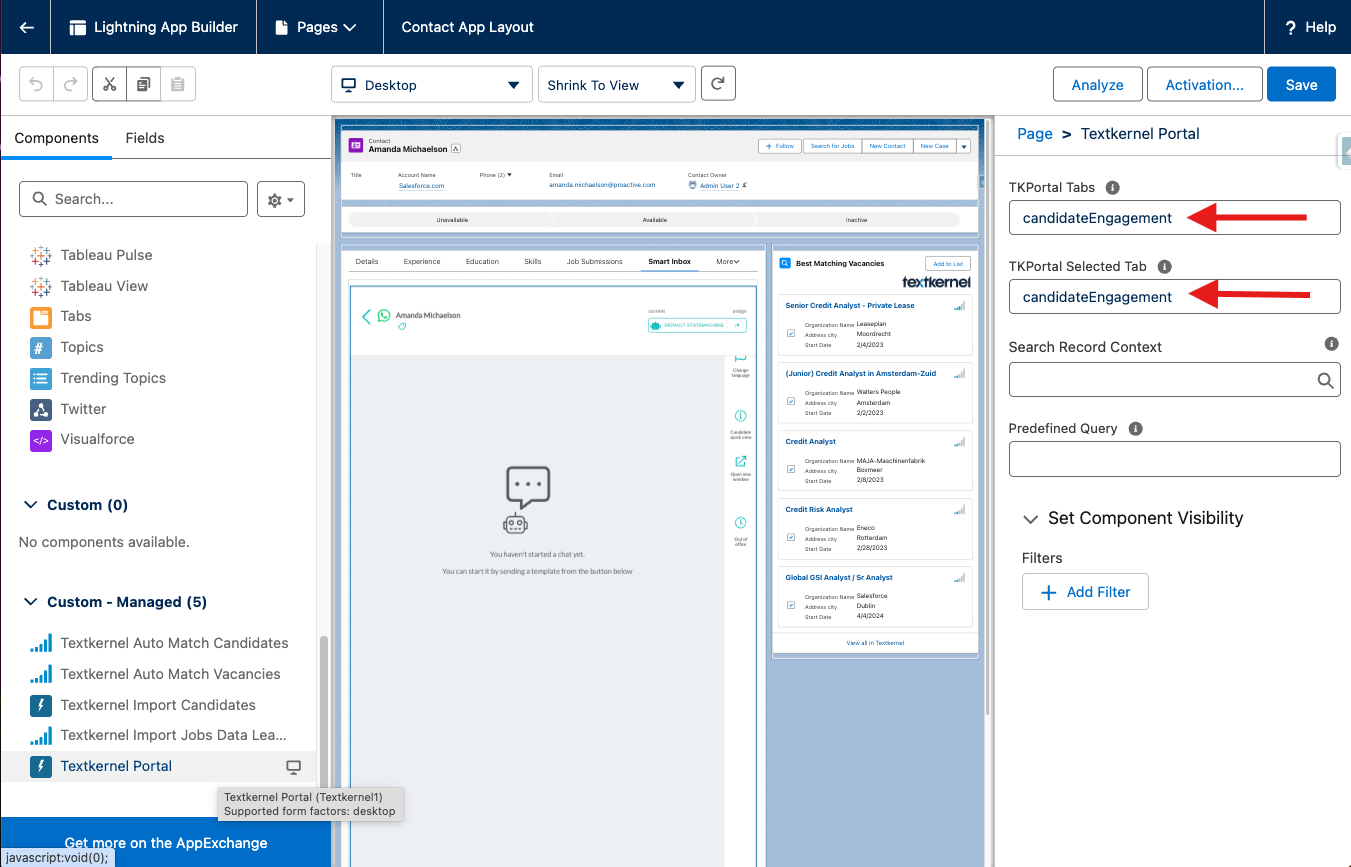This screenshot has height=867, width=1351.
Task: Click the Out of office clock icon
Action: 740,523
